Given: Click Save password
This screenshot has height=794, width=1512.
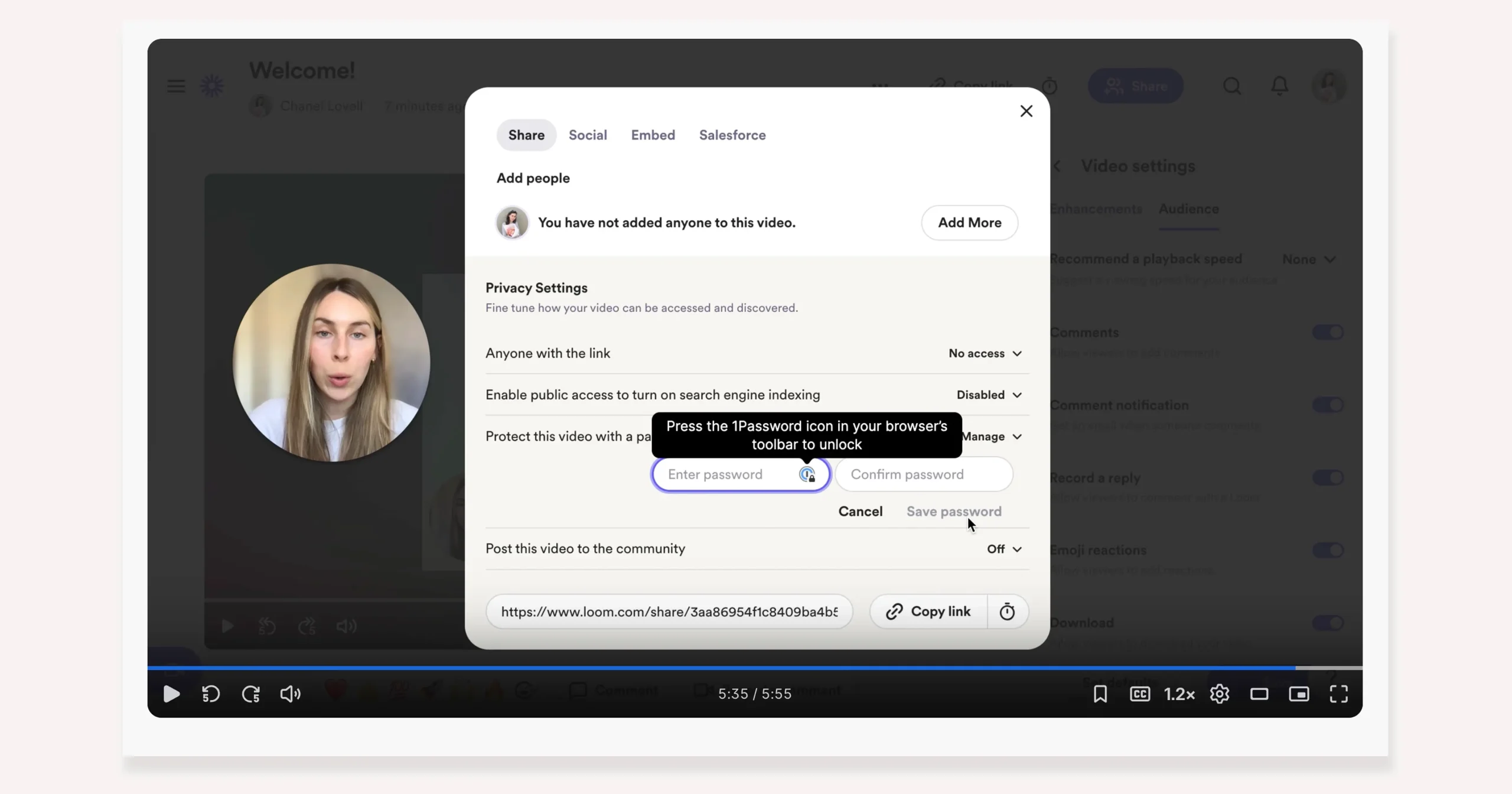Looking at the screenshot, I should pyautogui.click(x=954, y=512).
